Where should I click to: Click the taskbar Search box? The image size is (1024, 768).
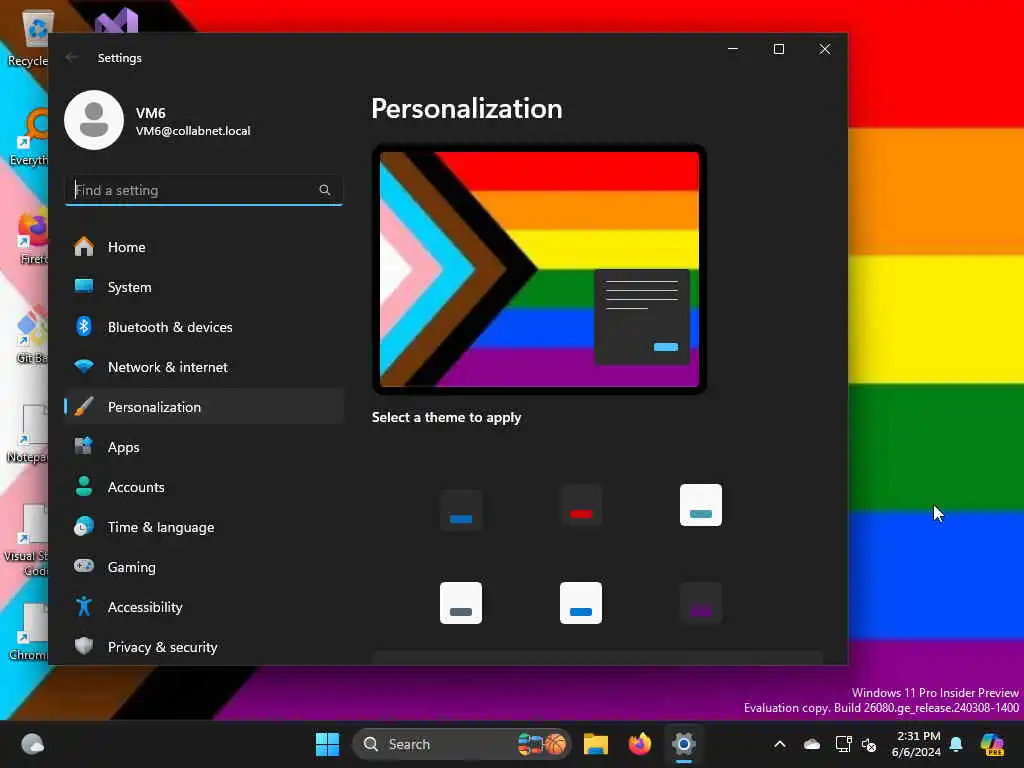(x=462, y=744)
